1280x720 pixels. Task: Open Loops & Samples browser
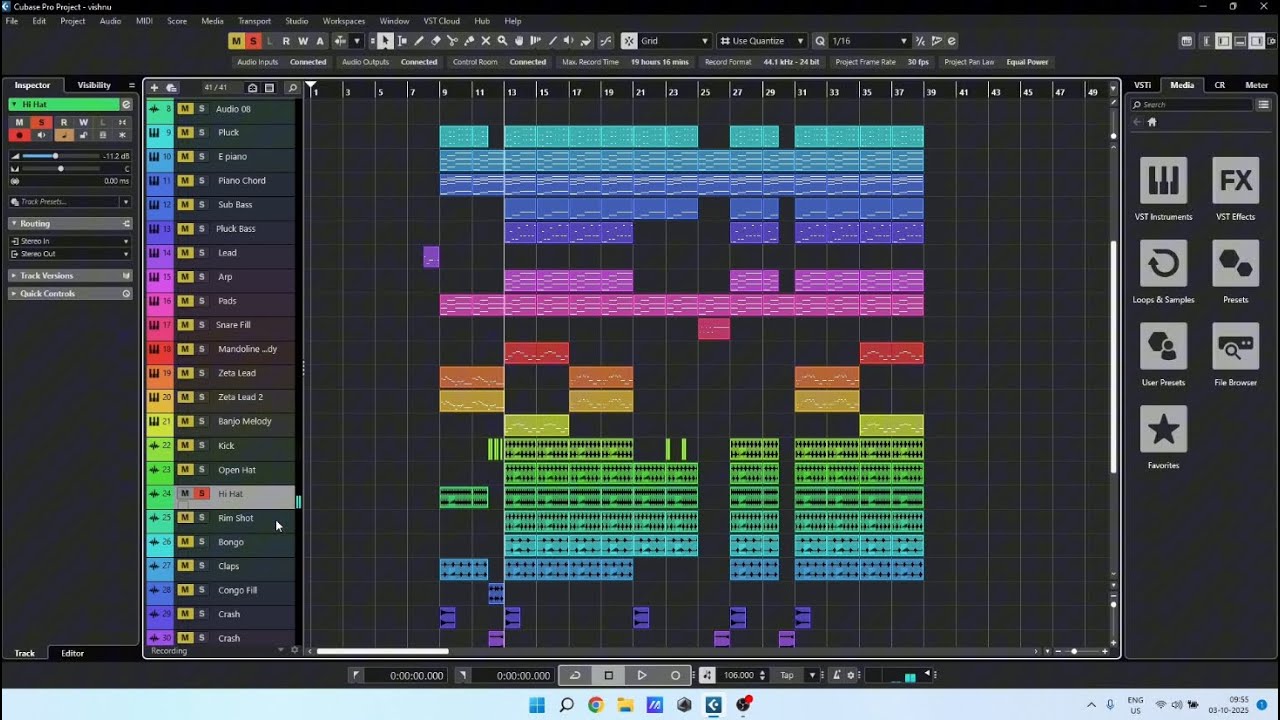pyautogui.click(x=1163, y=272)
